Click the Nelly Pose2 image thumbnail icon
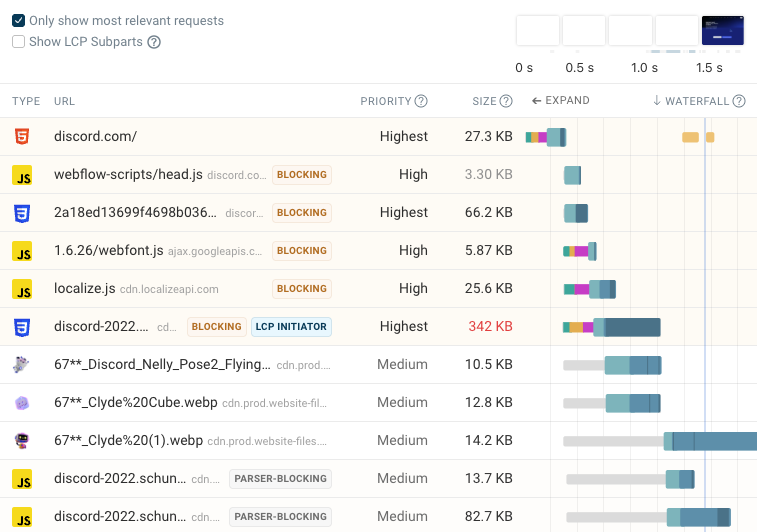Image resolution: width=757 pixels, height=532 pixels. coord(22,365)
